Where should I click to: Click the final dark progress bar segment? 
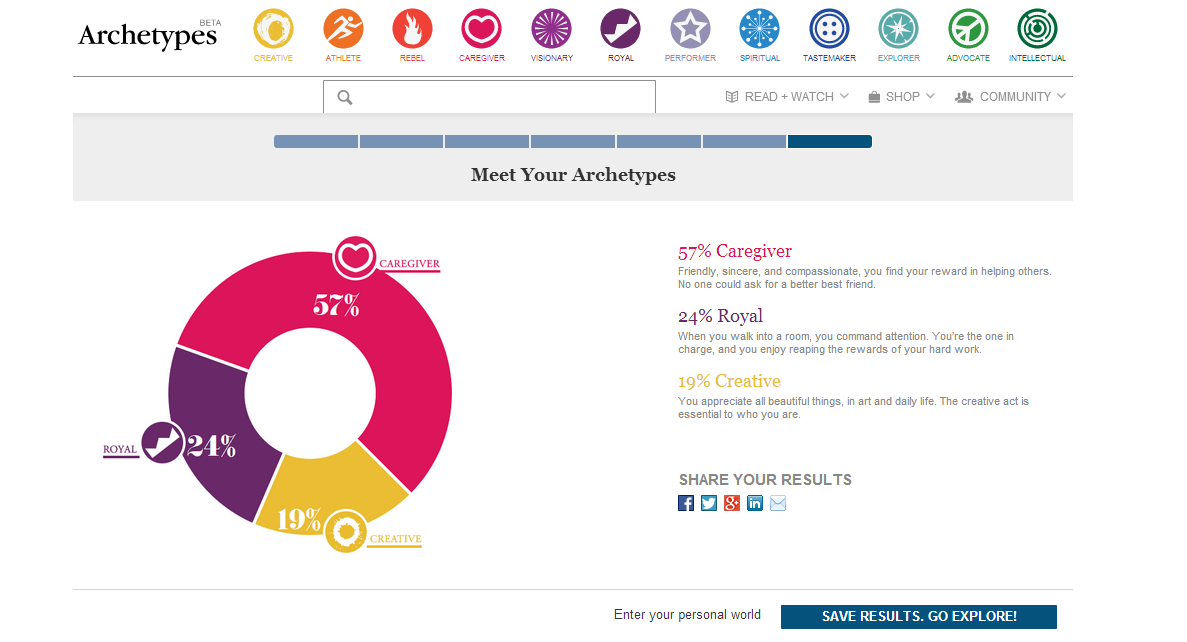coord(829,142)
